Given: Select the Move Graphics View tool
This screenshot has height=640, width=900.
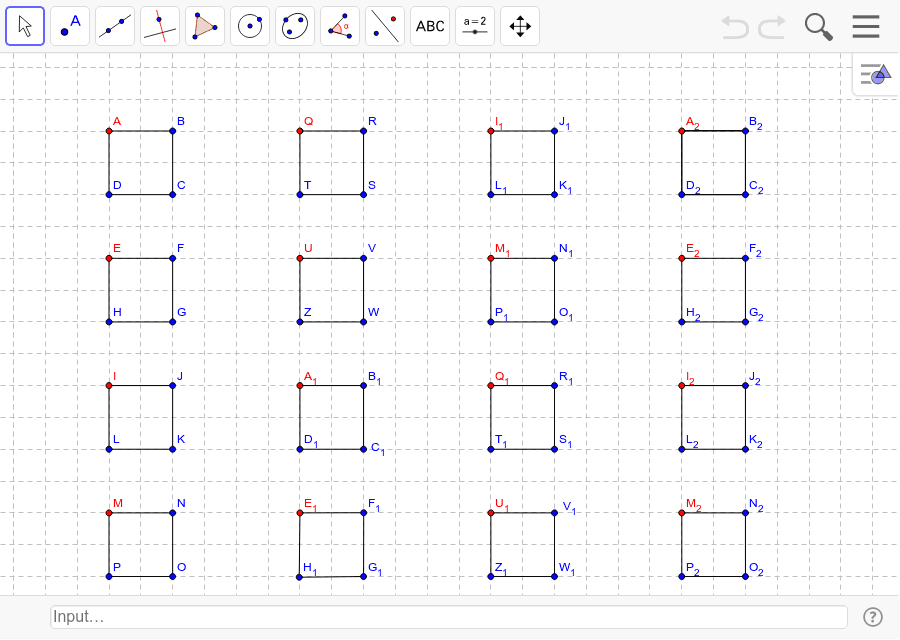Looking at the screenshot, I should click(x=519, y=25).
